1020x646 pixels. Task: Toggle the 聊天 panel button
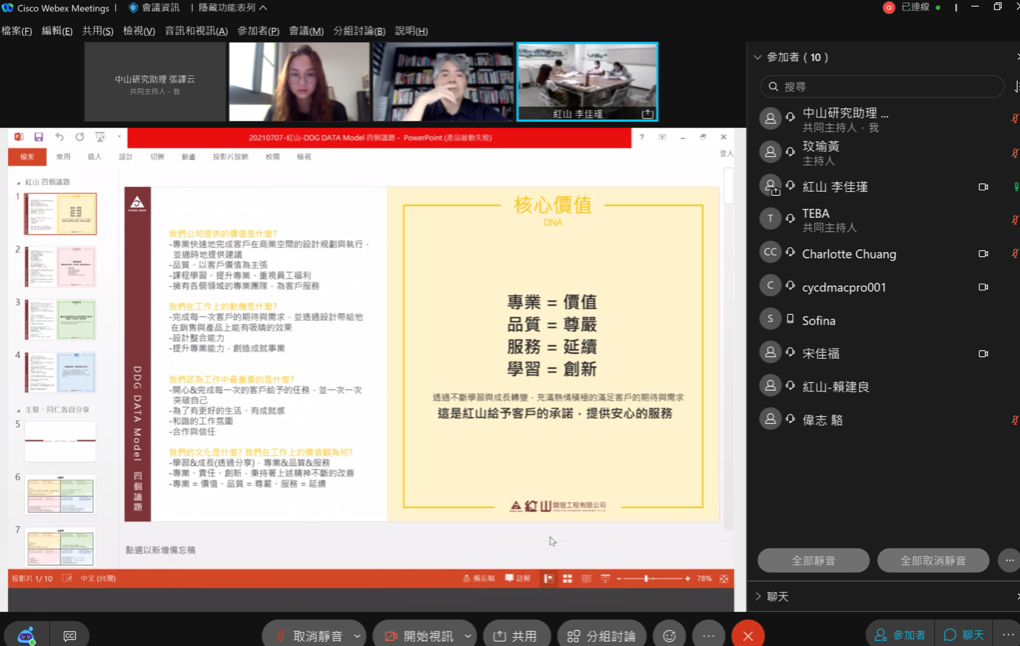click(x=964, y=635)
